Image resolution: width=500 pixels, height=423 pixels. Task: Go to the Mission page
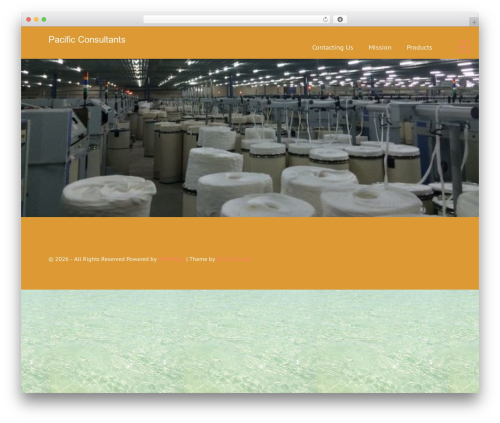click(380, 48)
